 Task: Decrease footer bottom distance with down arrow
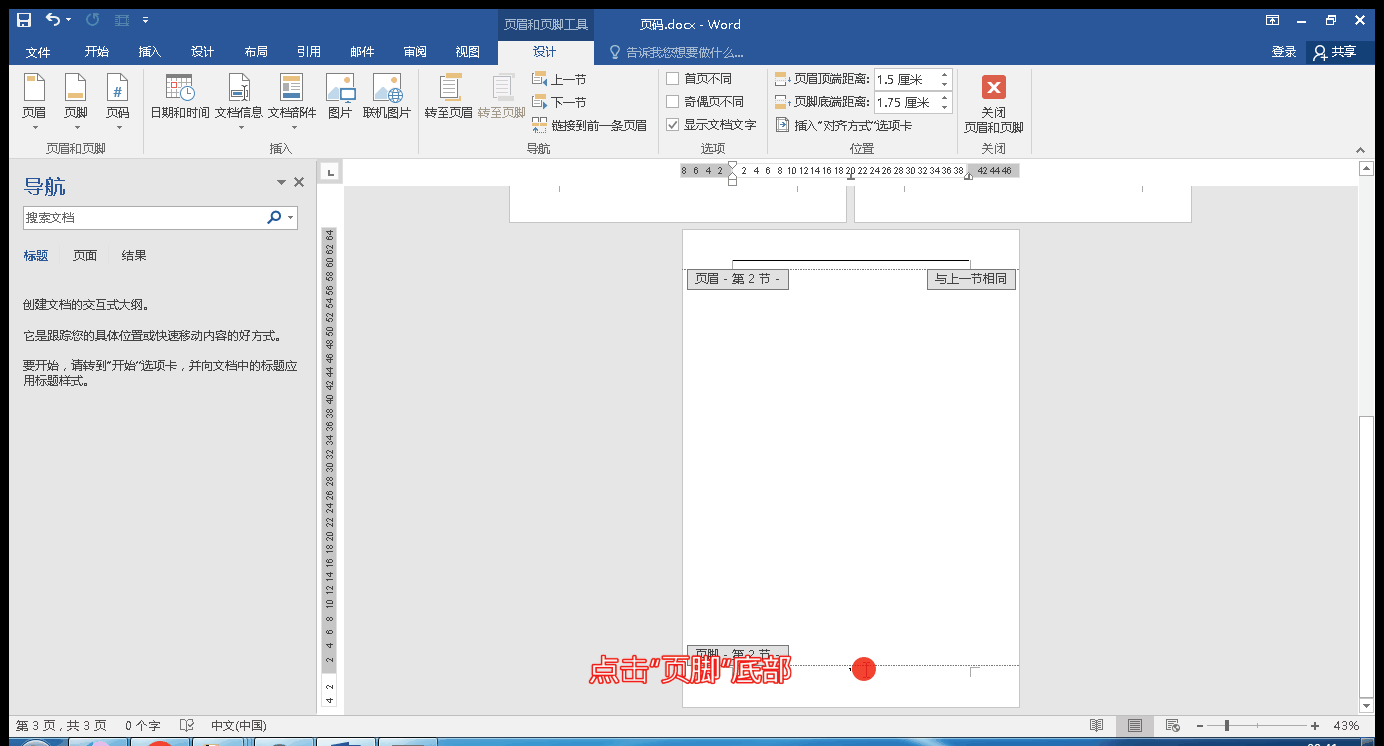tap(945, 107)
